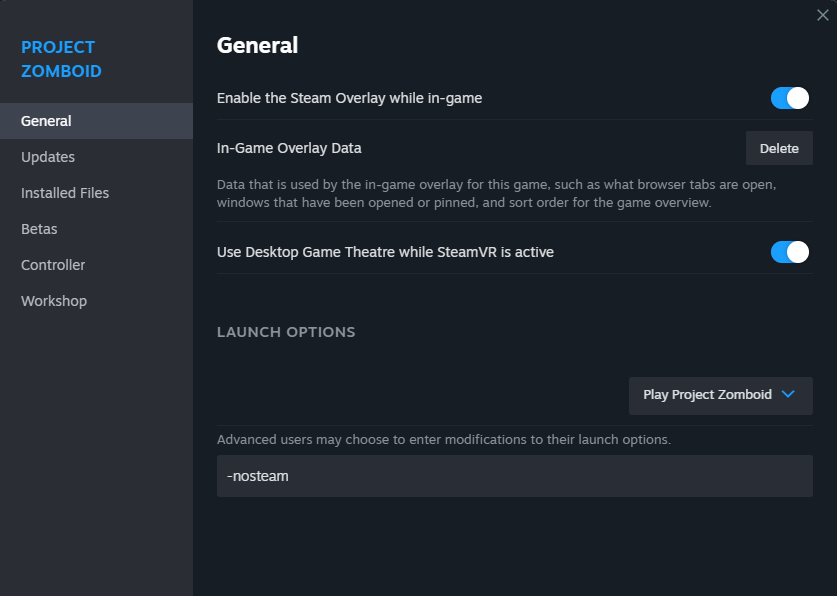Close the properties window with X

822,15
